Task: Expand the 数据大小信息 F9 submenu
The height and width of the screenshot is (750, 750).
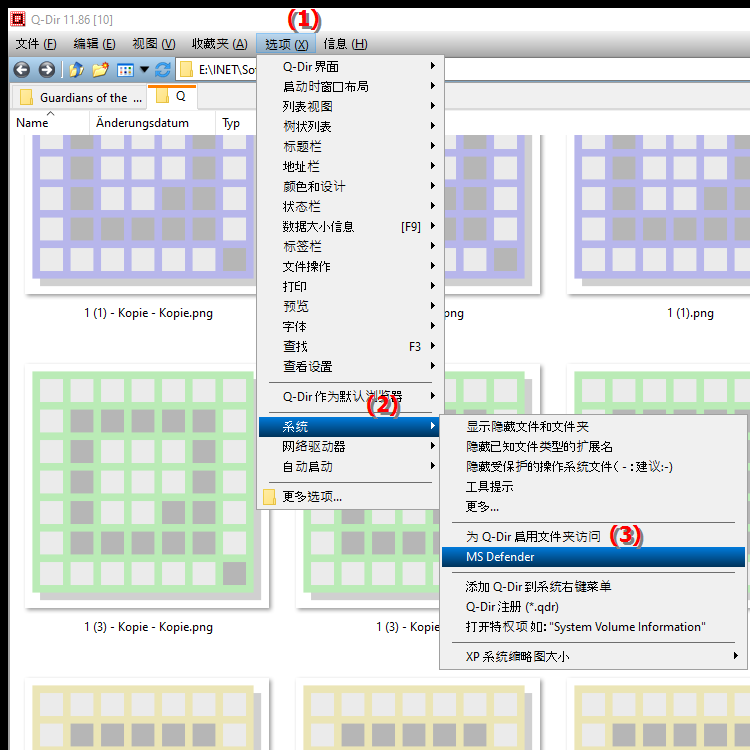Action: pos(349,226)
